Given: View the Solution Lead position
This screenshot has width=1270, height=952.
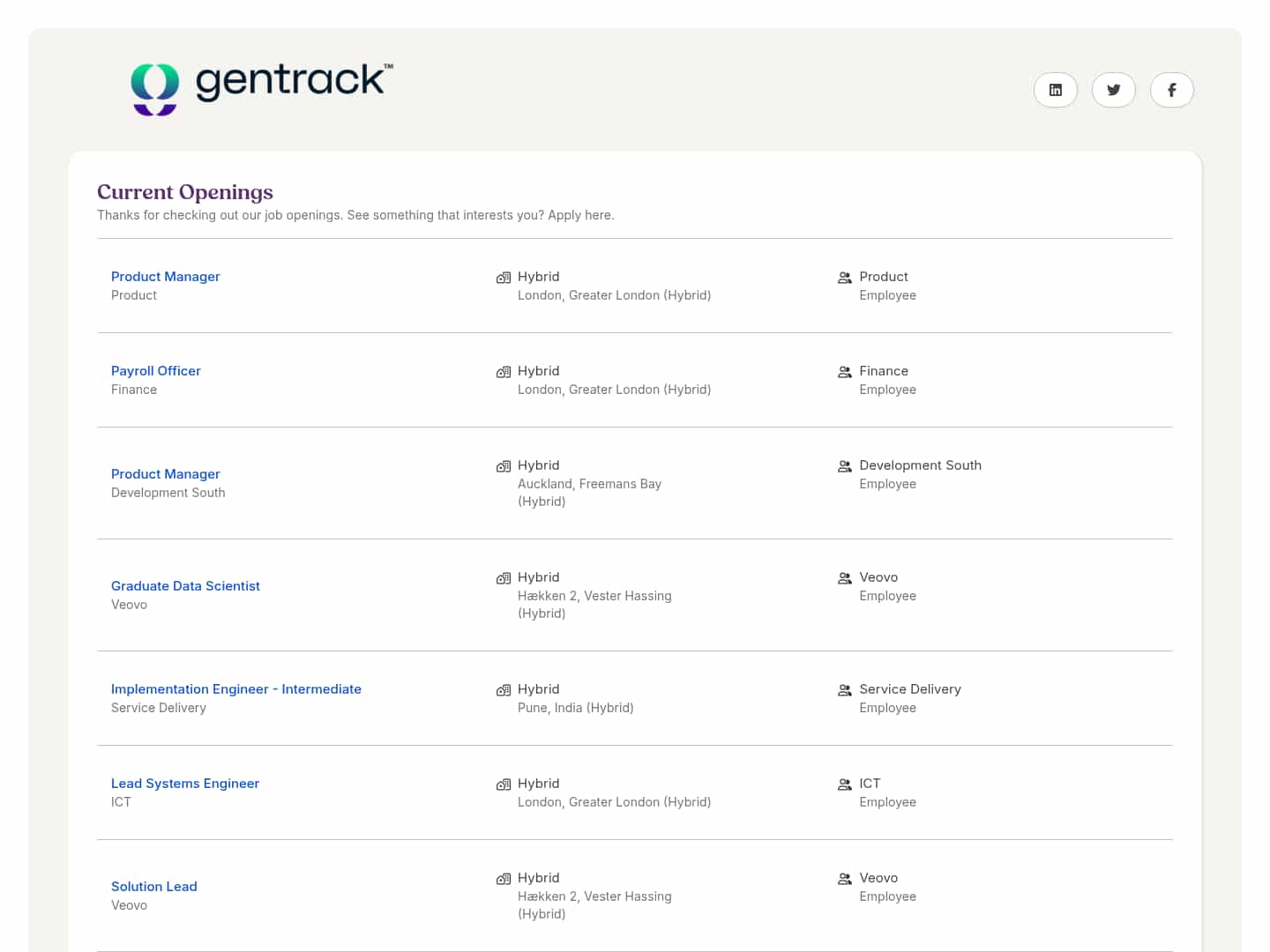Looking at the screenshot, I should 153,887.
